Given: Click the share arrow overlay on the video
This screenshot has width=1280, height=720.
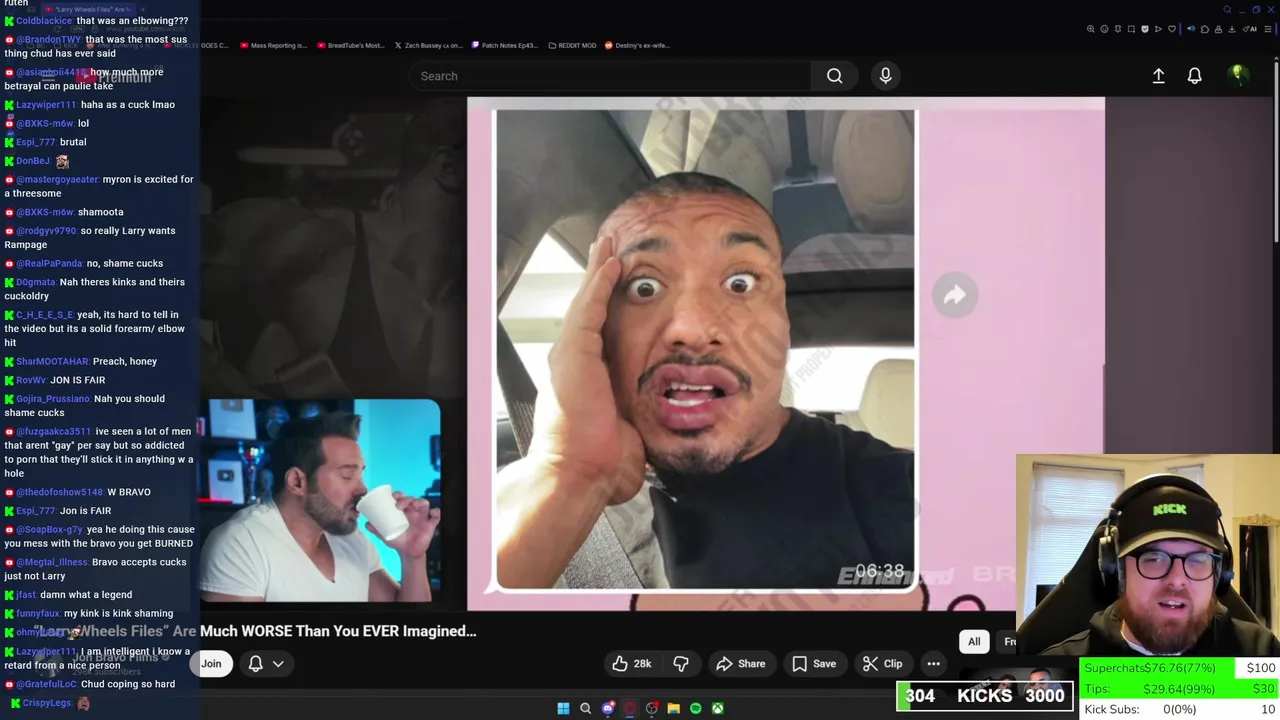Looking at the screenshot, I should tap(955, 295).
